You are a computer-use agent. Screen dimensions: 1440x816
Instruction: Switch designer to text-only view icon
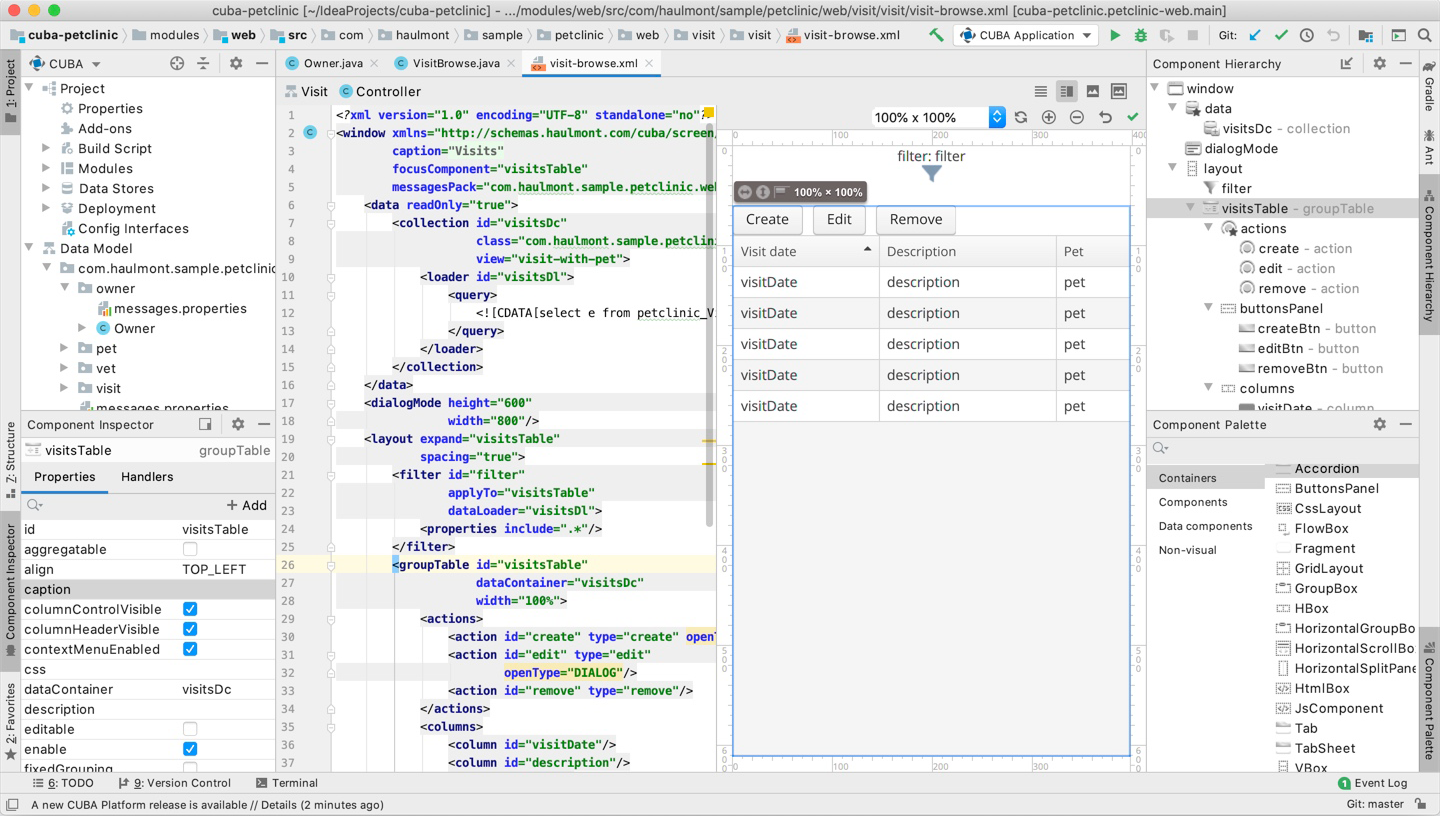[x=1041, y=91]
